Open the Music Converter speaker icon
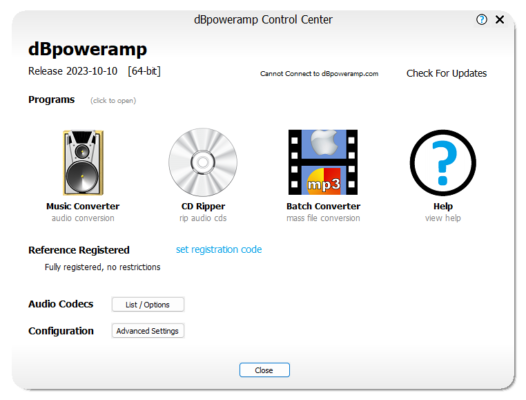 point(83,162)
